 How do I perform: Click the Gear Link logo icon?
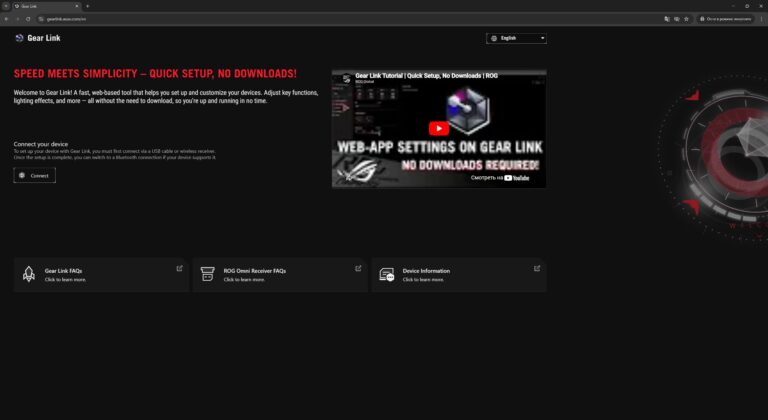pyautogui.click(x=19, y=38)
